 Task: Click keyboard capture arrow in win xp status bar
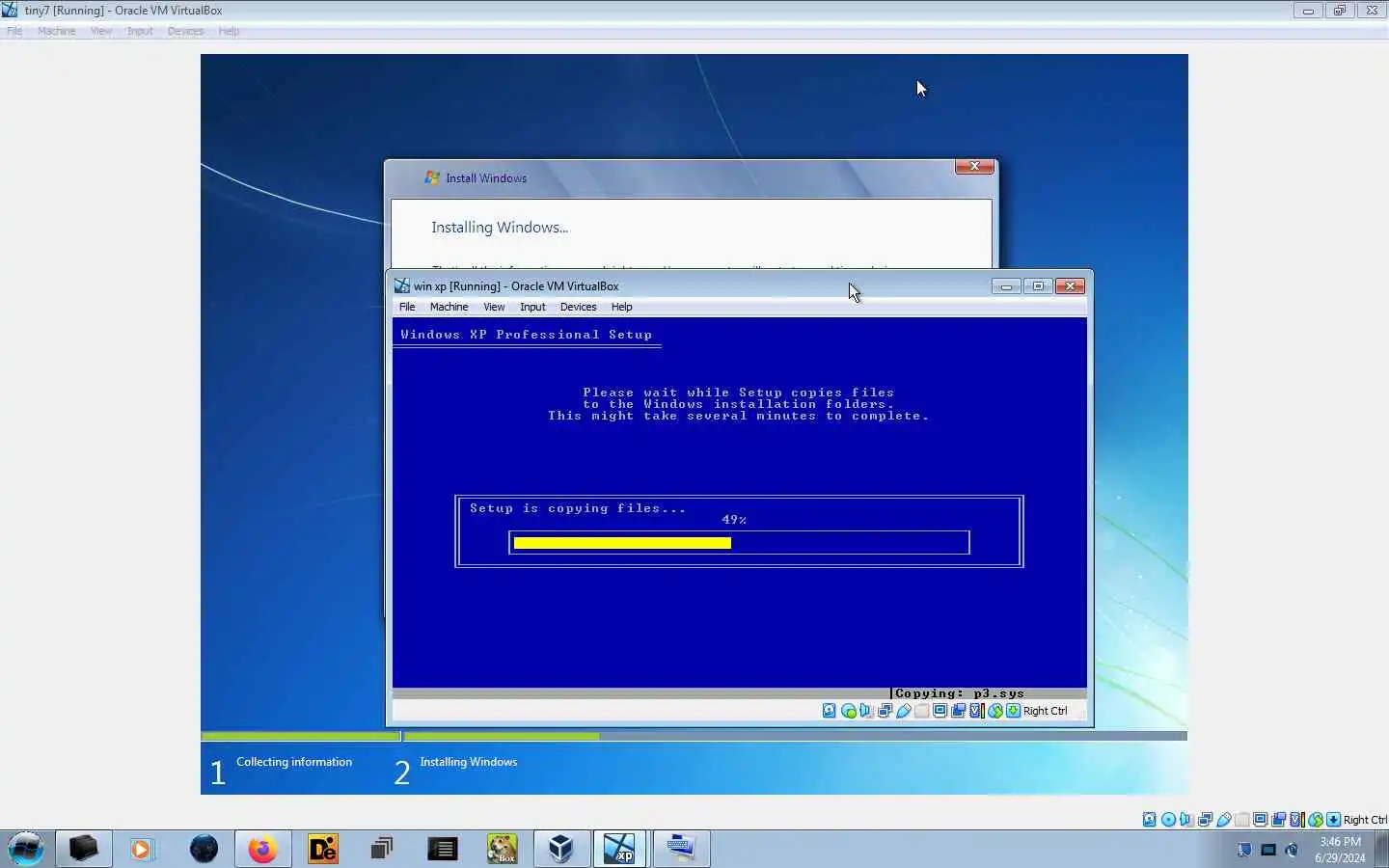[1013, 711]
